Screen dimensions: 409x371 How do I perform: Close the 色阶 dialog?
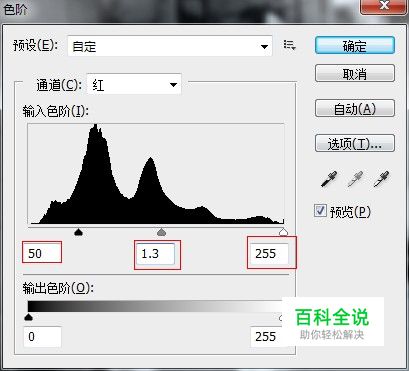(384, 6)
